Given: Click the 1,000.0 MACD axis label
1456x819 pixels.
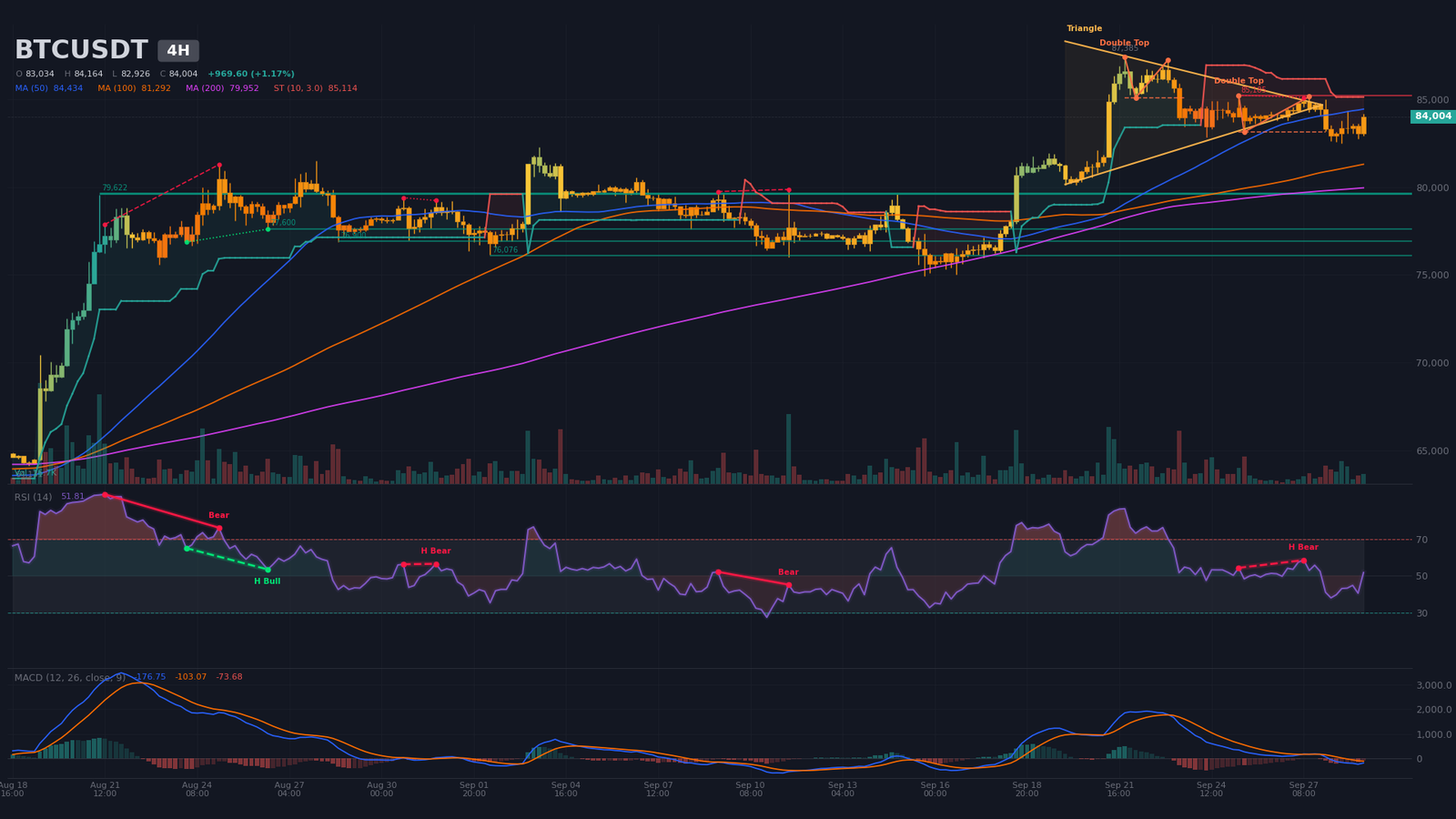Looking at the screenshot, I should tap(1433, 735).
